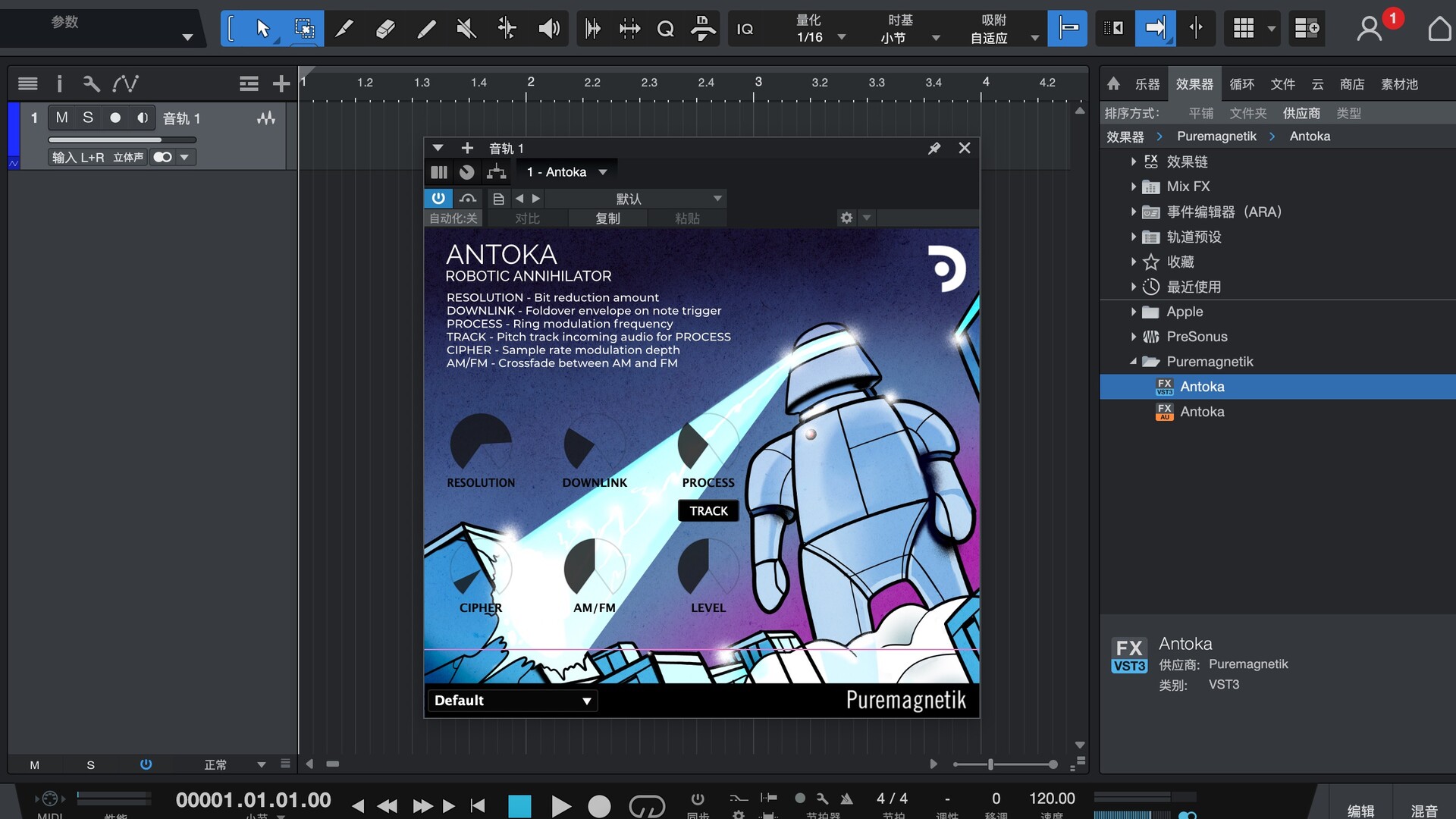Select the Bend tool
This screenshot has width=1456, height=819.
(x=507, y=29)
